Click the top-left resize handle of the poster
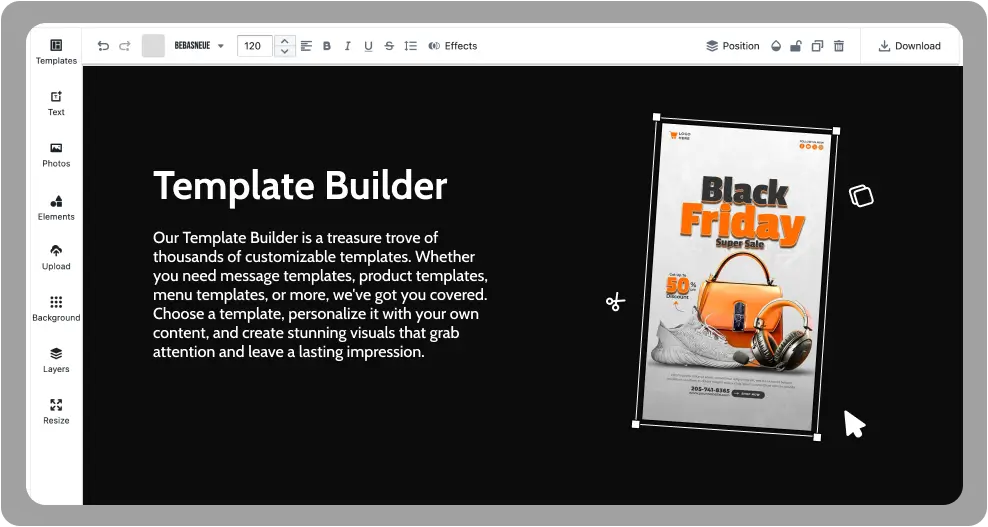 (657, 117)
